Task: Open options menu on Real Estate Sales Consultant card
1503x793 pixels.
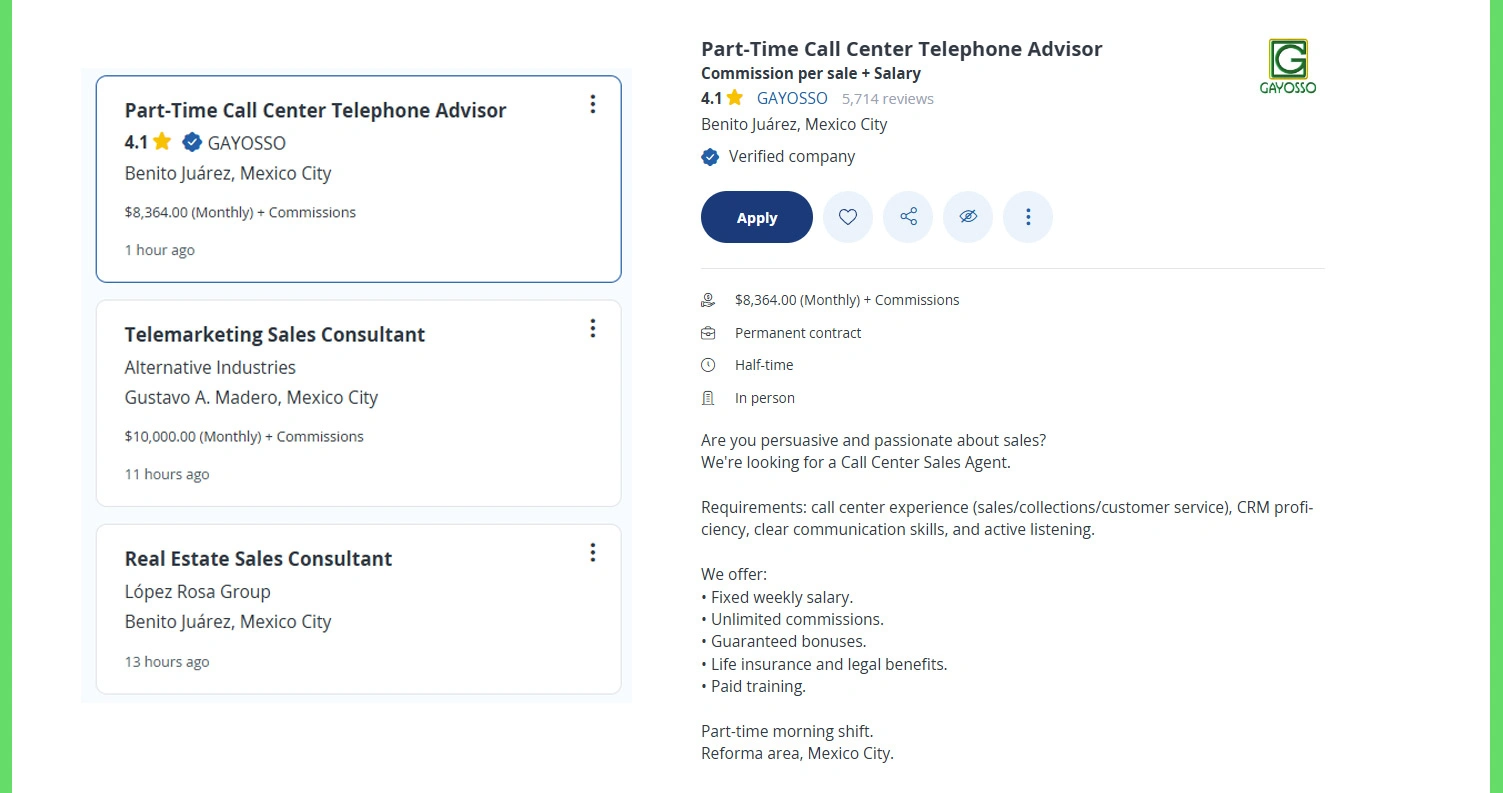Action: coord(593,552)
